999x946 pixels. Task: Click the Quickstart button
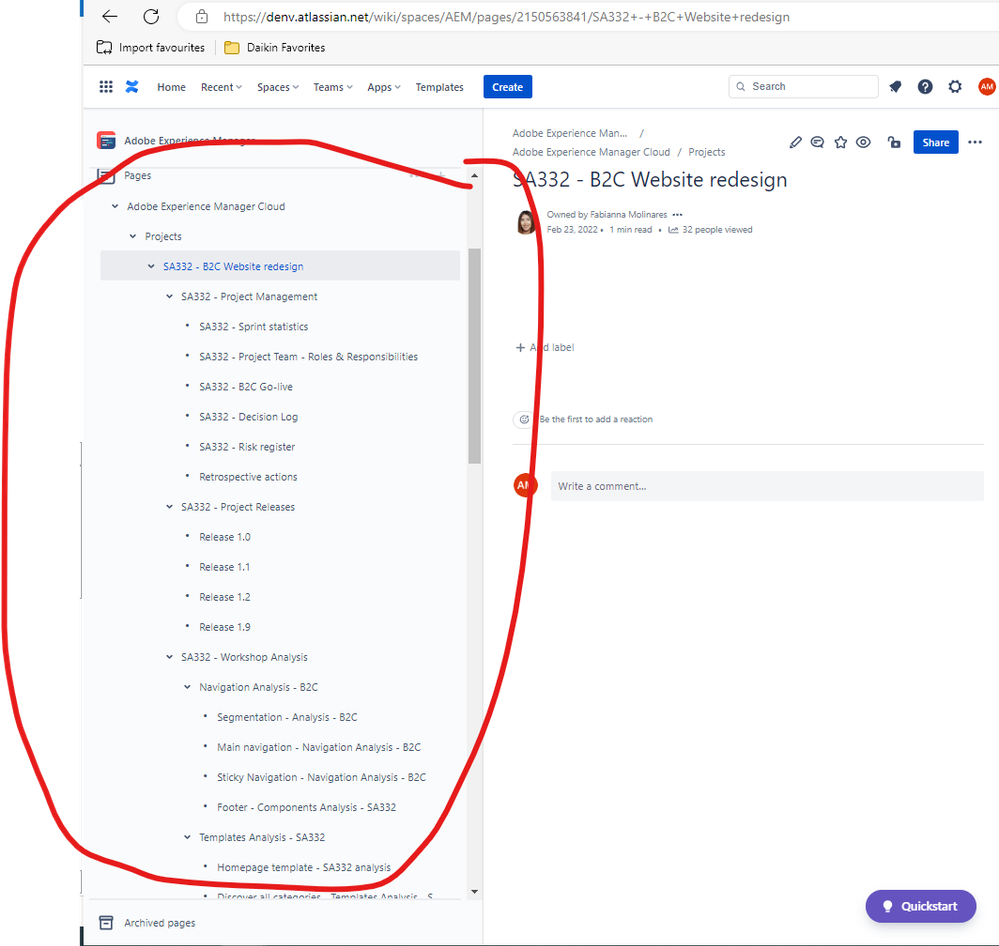pos(920,906)
